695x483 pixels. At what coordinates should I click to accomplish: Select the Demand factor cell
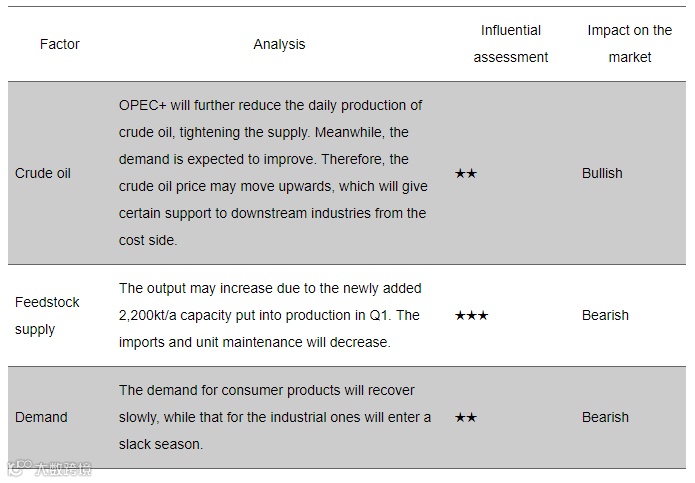click(x=41, y=417)
